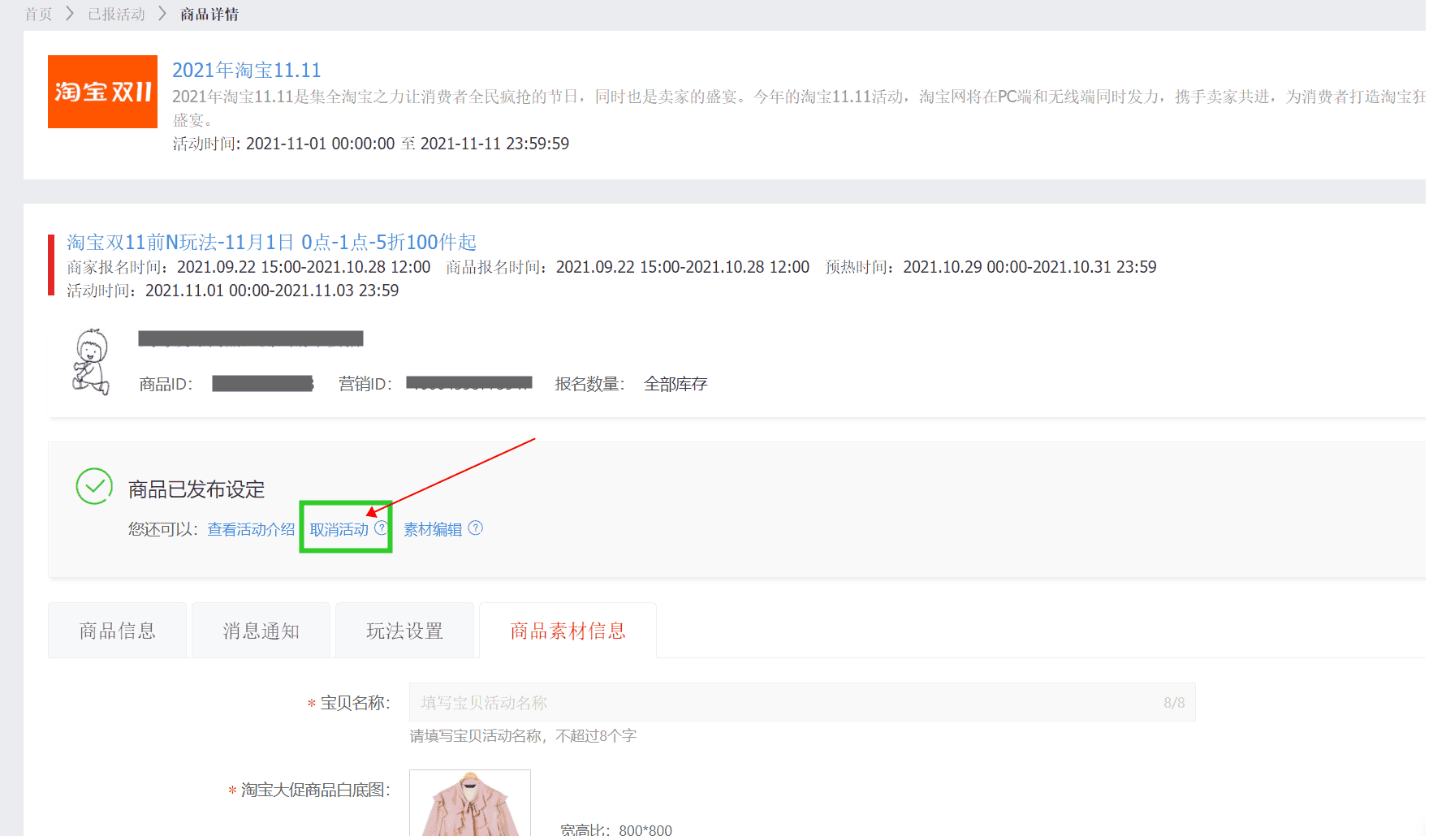Screen dimensions: 1433x840
Task: Open the 2021年淘宝11.11 campaign title
Action: [x=246, y=70]
